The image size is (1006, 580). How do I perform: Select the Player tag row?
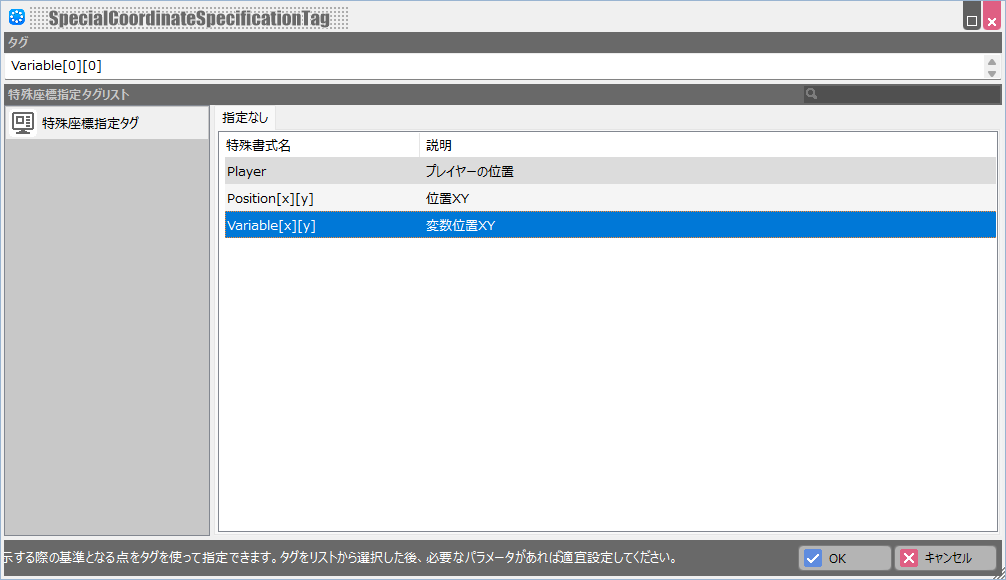320,171
